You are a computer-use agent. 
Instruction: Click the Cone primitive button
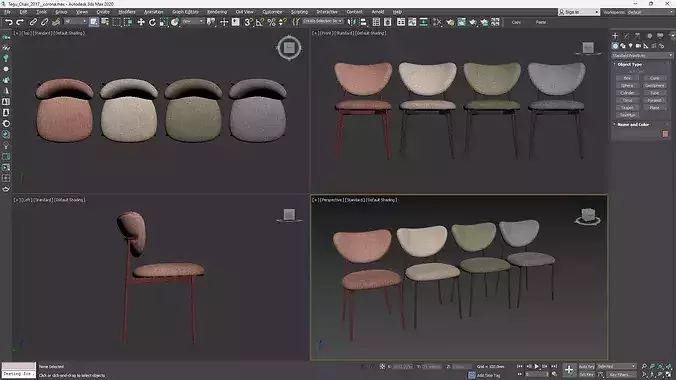pyautogui.click(x=655, y=78)
